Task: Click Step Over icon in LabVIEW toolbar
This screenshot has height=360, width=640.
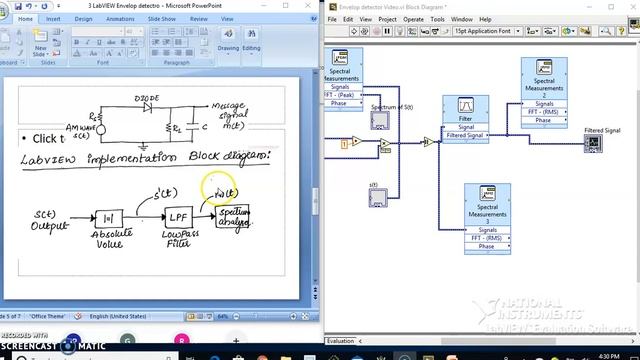Action: (435, 31)
